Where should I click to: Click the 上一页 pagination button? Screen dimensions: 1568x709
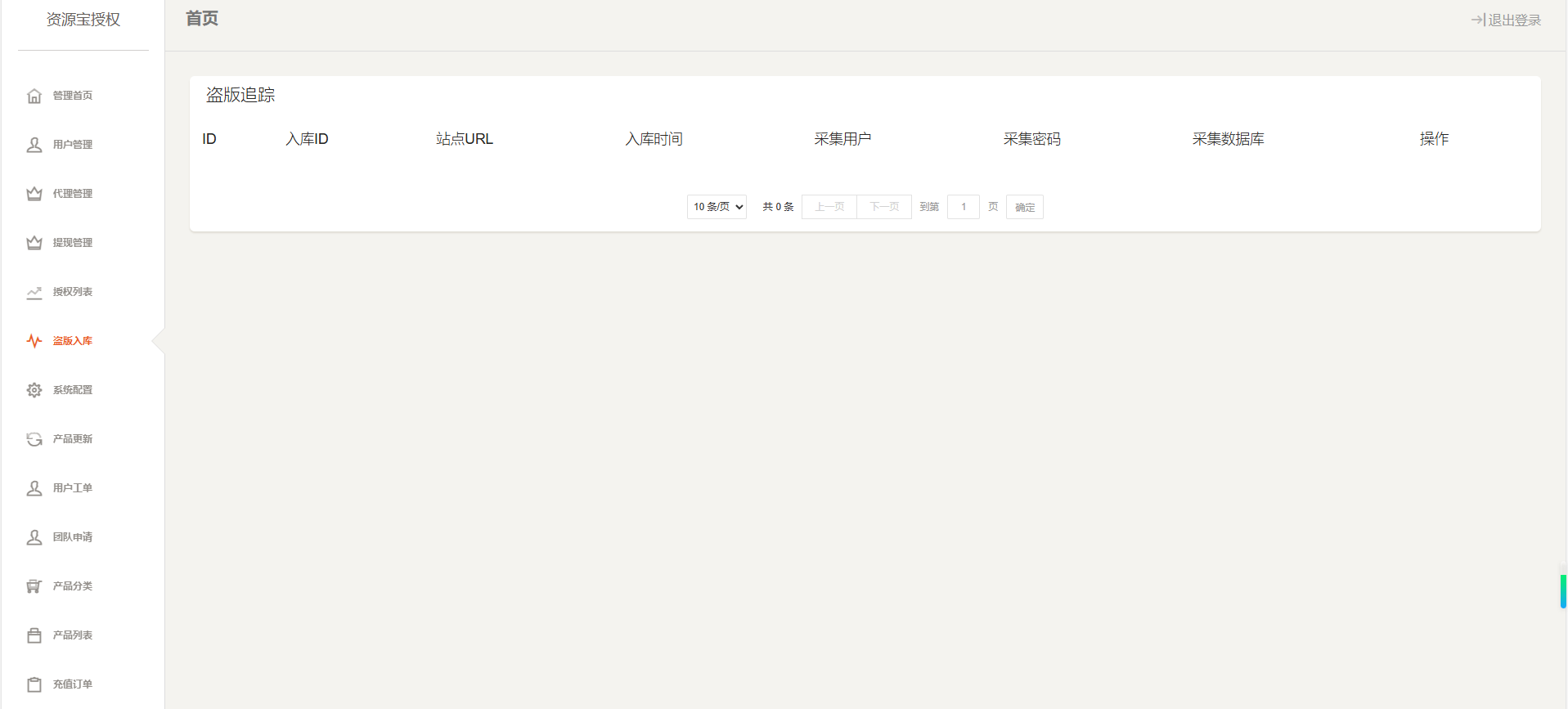pos(829,207)
